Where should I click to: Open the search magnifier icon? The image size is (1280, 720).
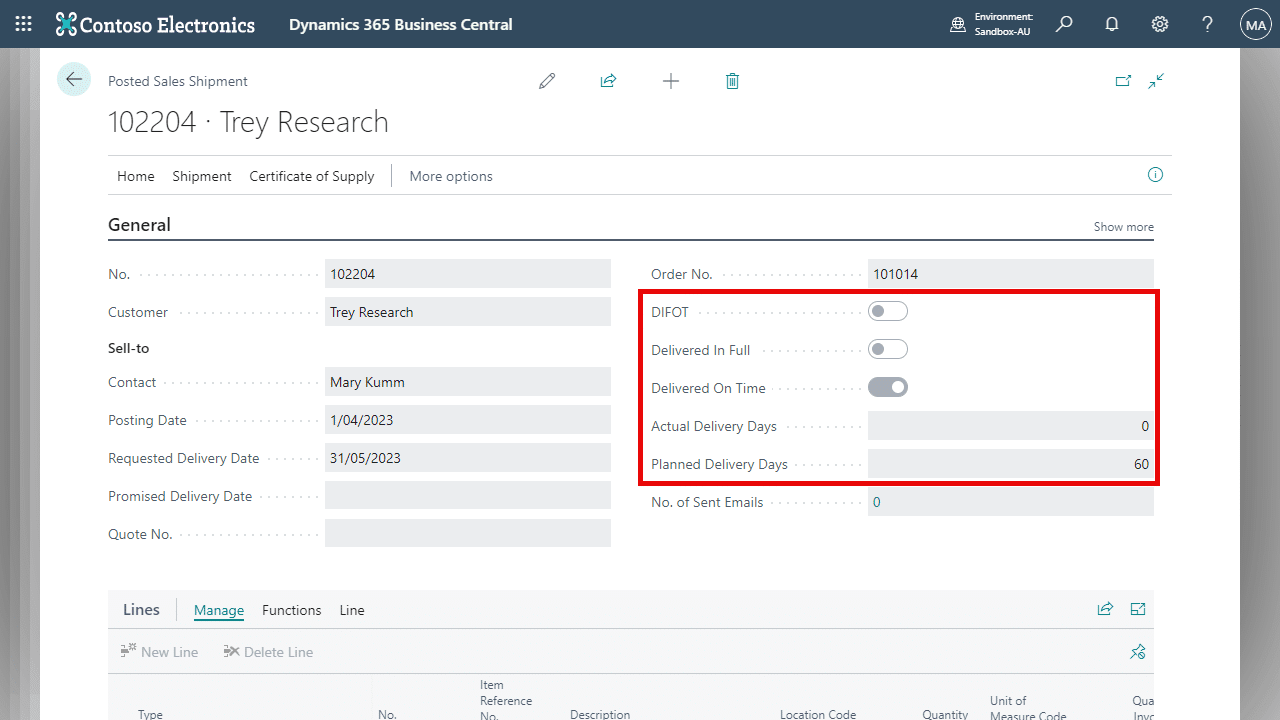1064,24
